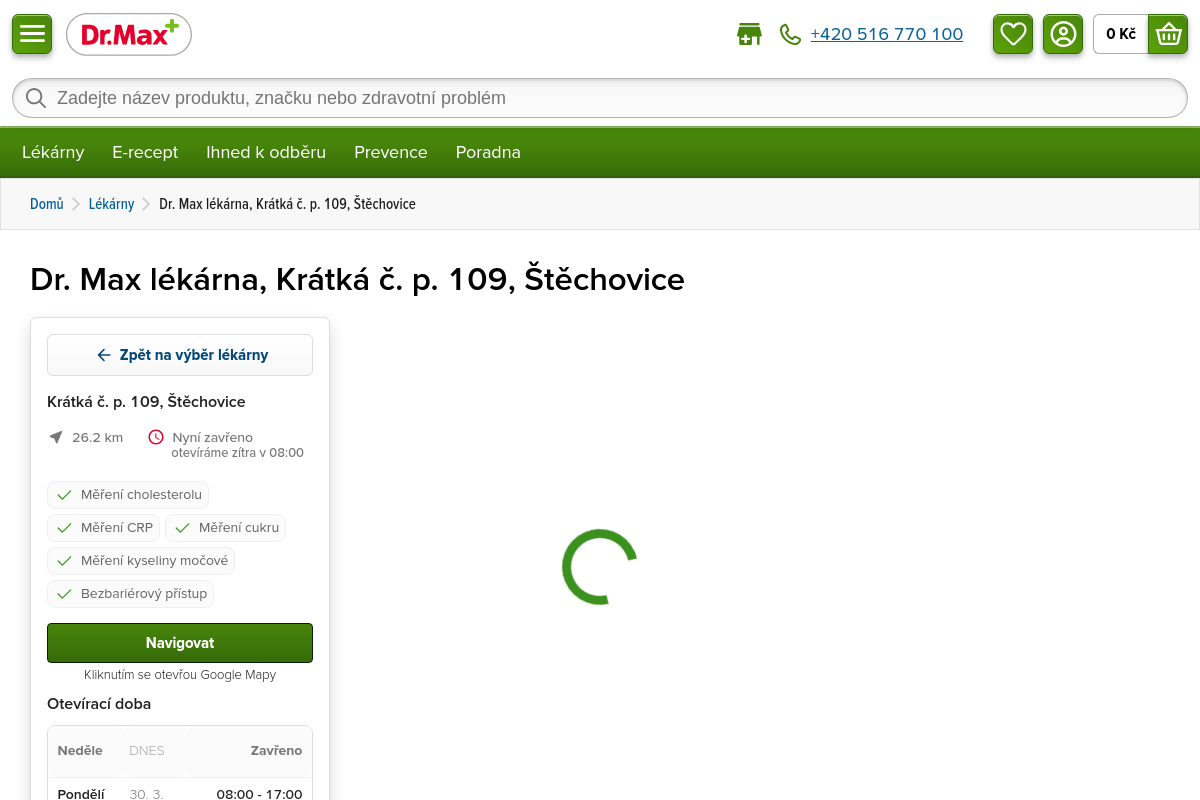Go back via Zpět na výběr lékárny
1200x800 pixels.
(180, 355)
